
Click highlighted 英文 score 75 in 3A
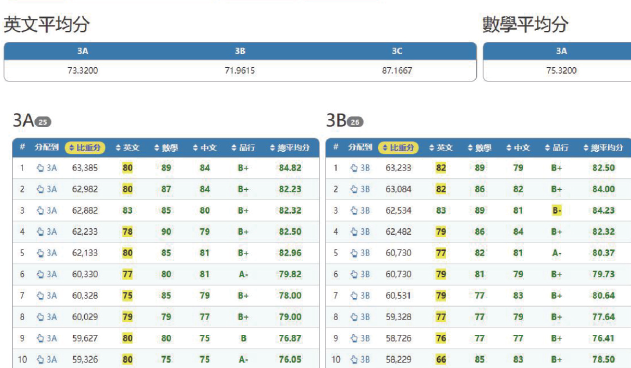coord(128,296)
